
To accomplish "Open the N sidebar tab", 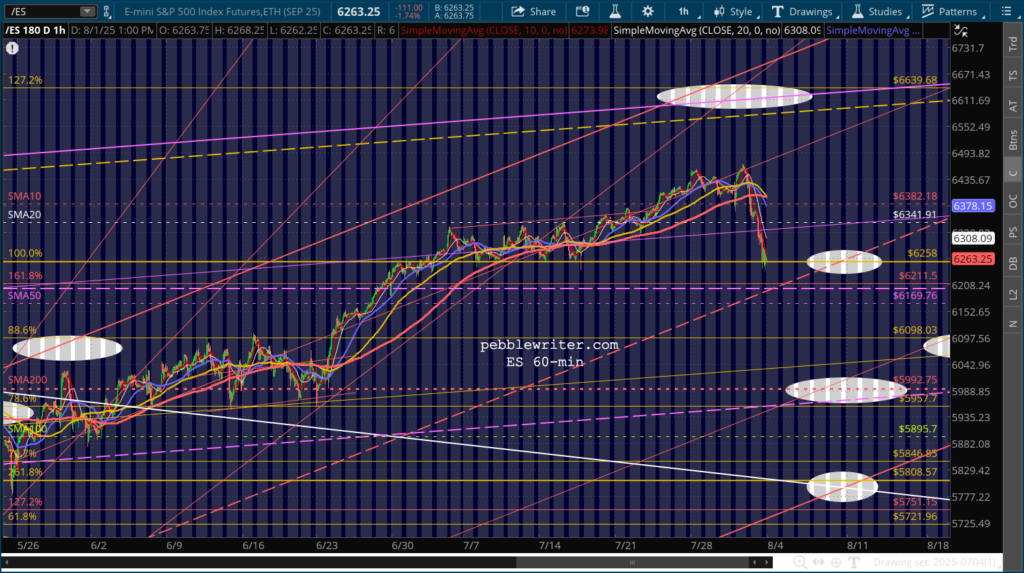I will pyautogui.click(x=1013, y=324).
